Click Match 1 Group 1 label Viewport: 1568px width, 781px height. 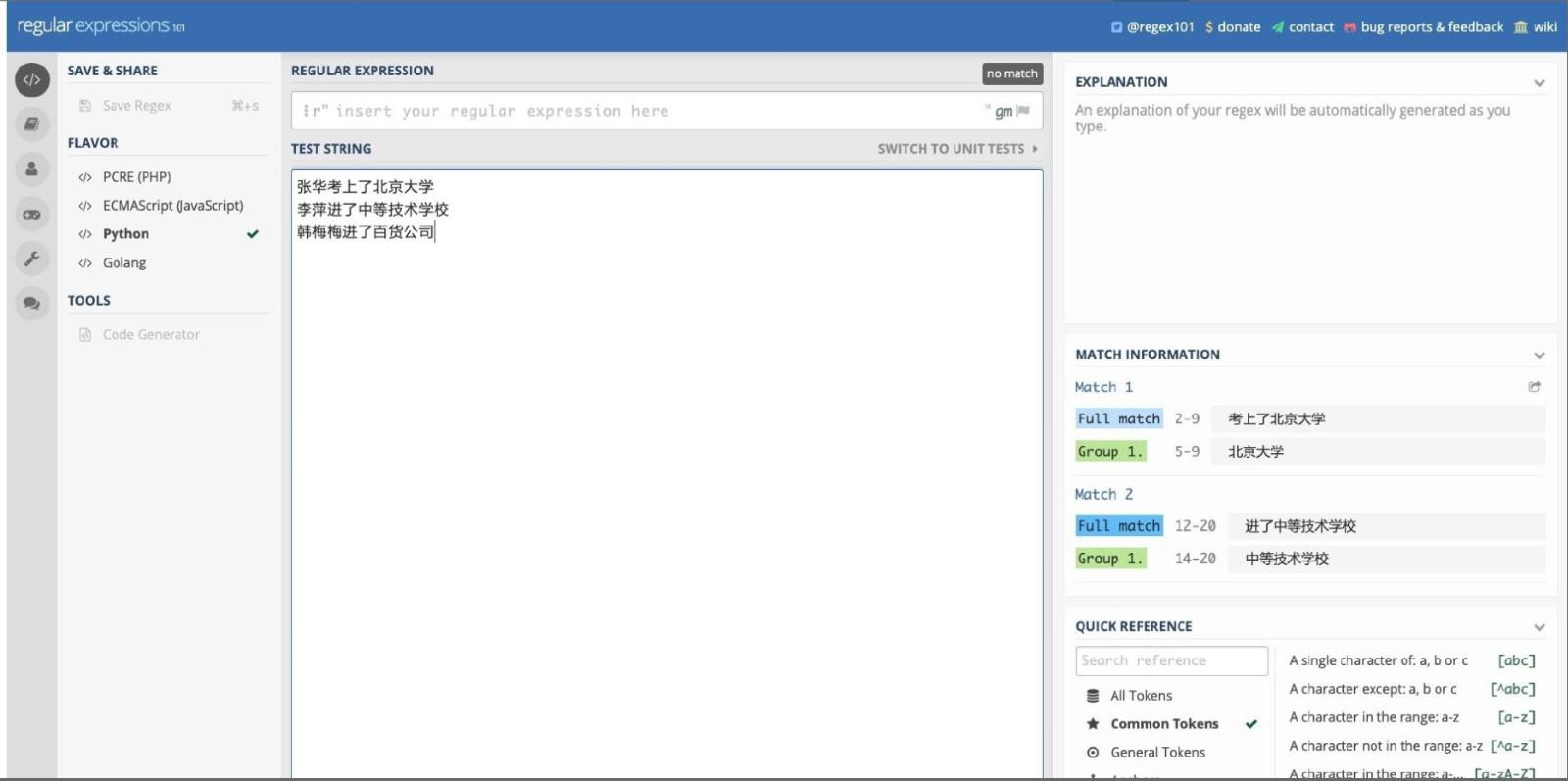(x=1110, y=452)
